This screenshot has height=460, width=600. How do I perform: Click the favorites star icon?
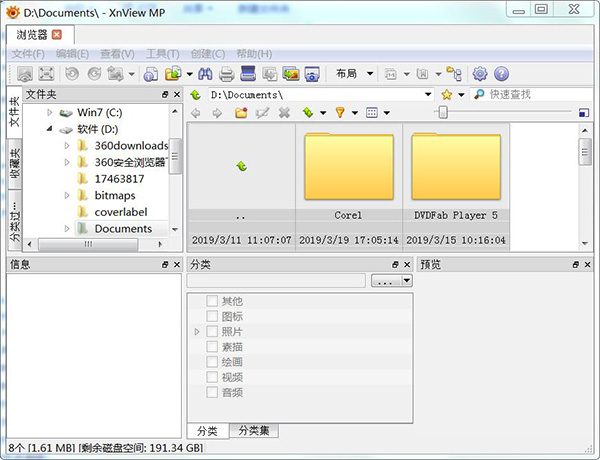point(446,95)
